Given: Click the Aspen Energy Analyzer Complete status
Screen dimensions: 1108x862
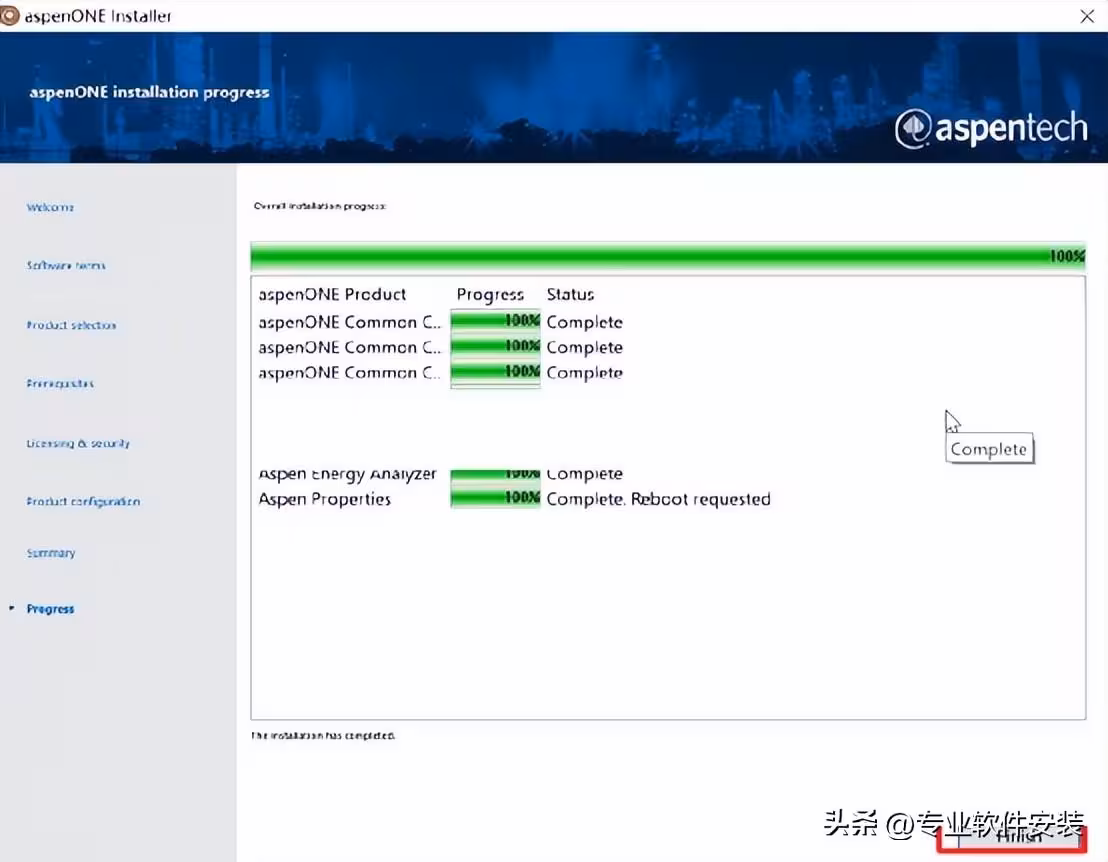Looking at the screenshot, I should tap(584, 474).
